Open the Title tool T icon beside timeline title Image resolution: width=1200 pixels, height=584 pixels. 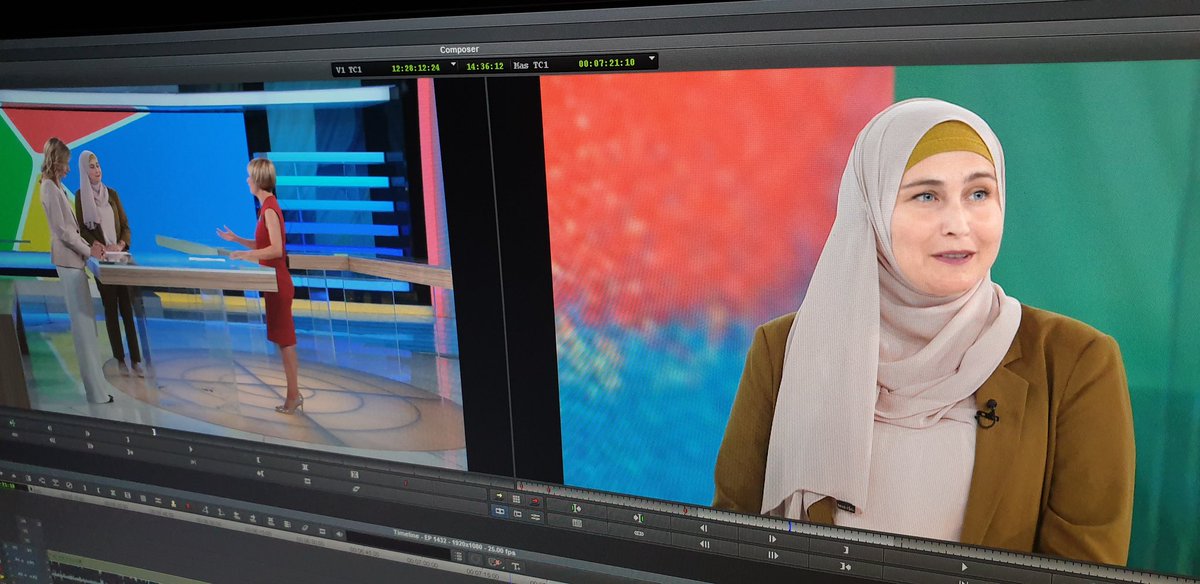coord(516,567)
